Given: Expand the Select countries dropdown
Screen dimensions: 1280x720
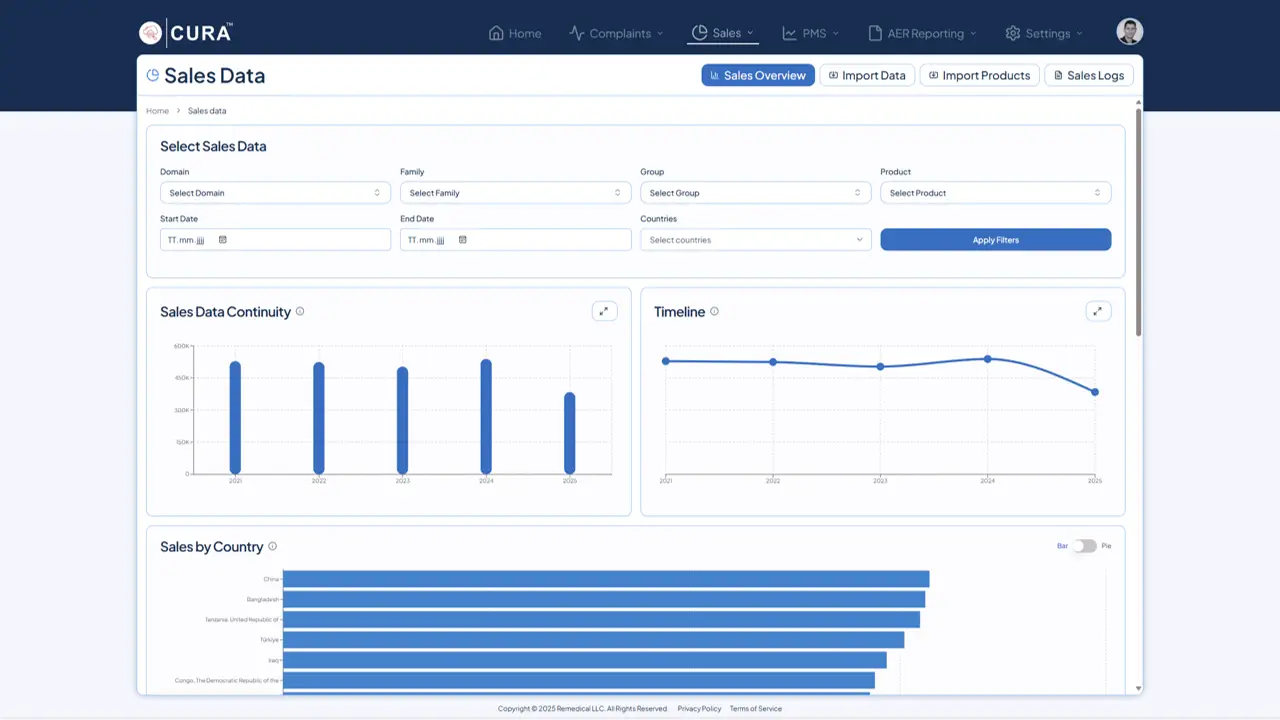Looking at the screenshot, I should coord(755,240).
